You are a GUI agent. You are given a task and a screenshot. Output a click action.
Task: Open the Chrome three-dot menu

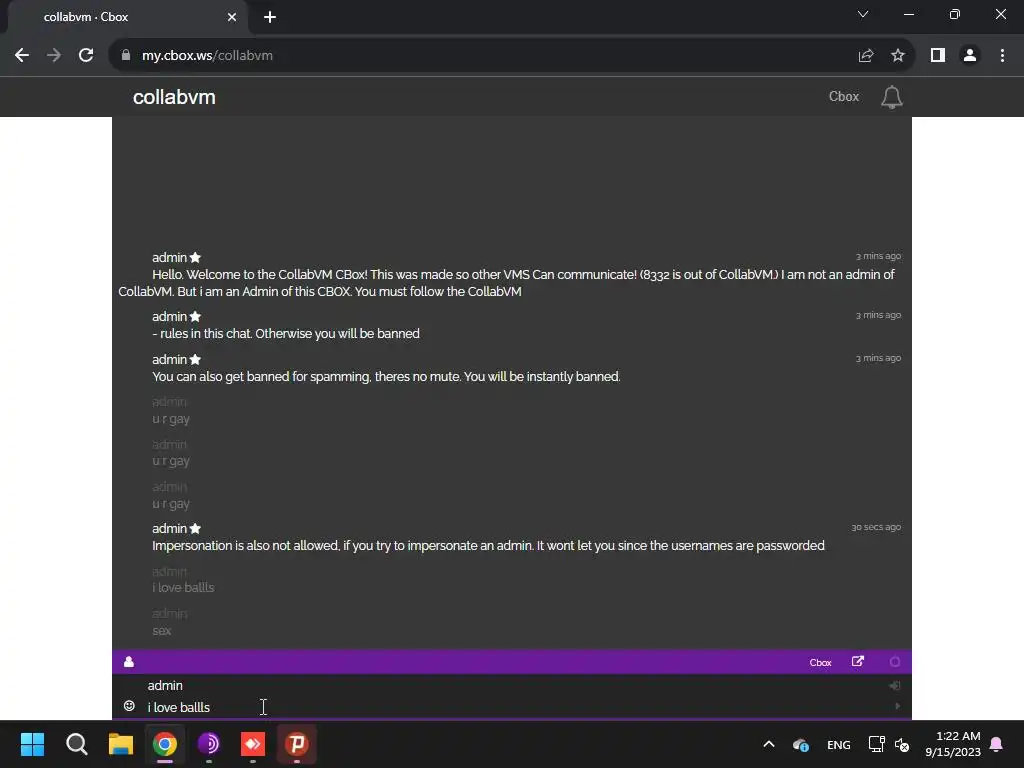[1002, 56]
